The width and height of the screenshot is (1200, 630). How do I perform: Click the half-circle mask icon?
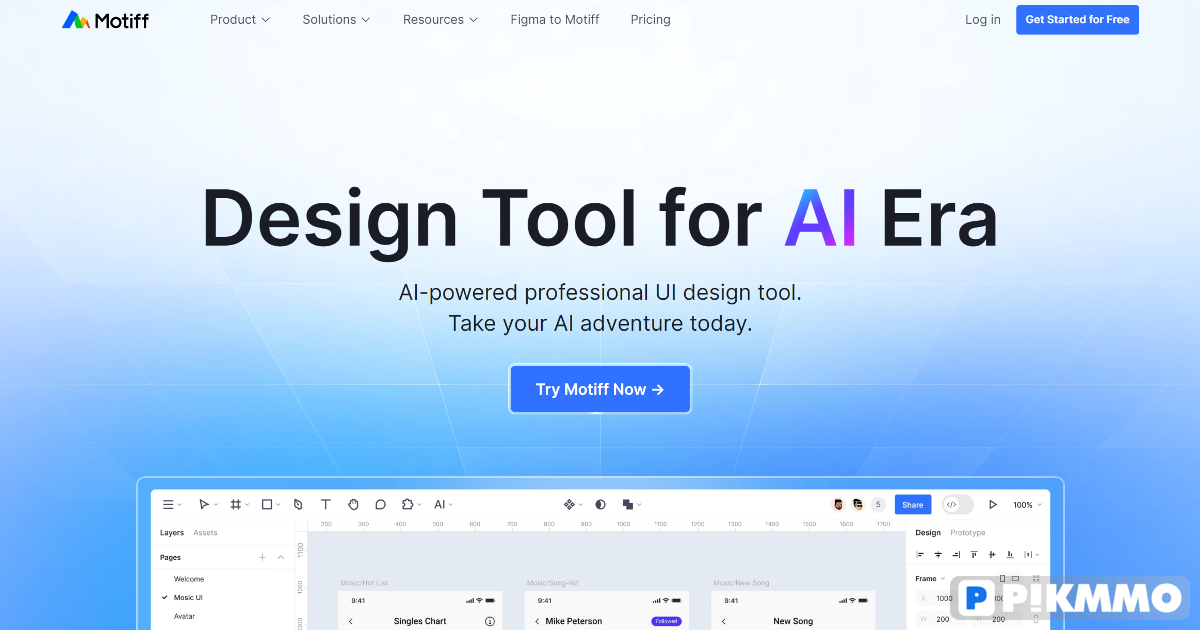(600, 505)
